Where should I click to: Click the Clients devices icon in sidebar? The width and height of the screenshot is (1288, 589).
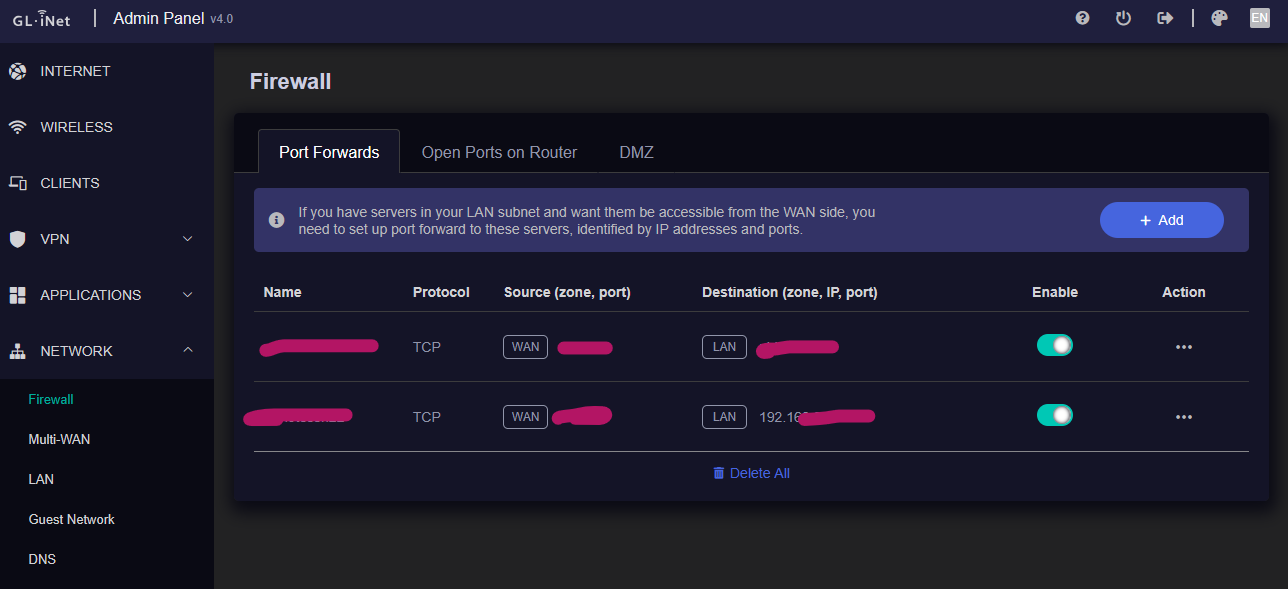[17, 183]
